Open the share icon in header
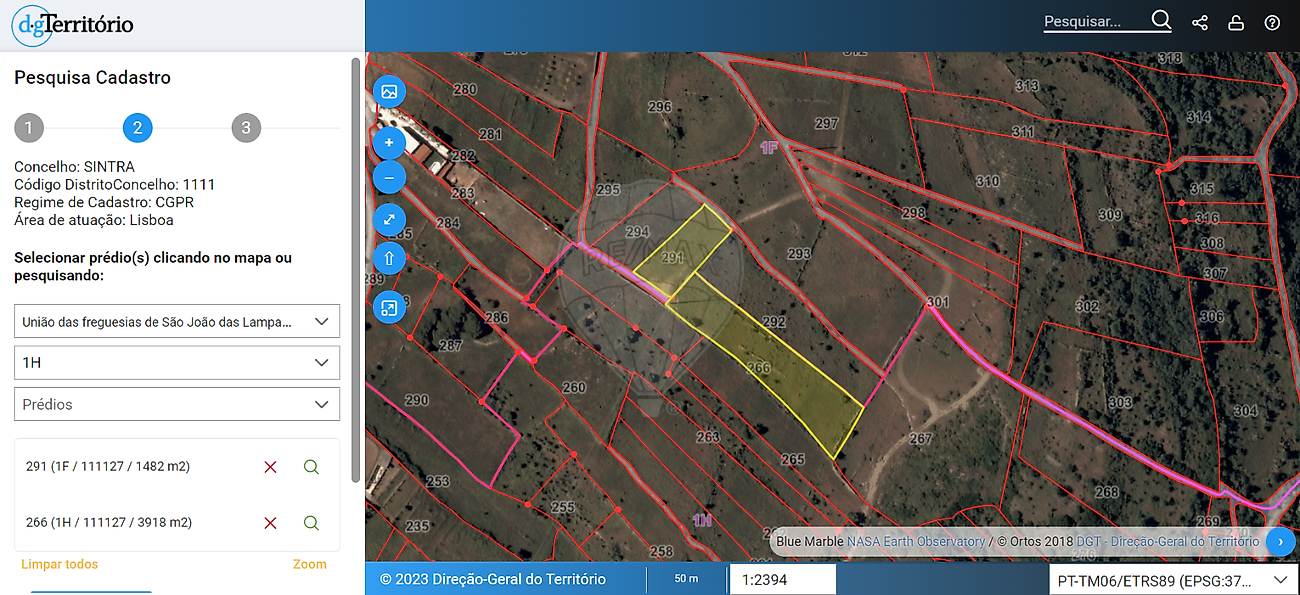The height and width of the screenshot is (595, 1300). (x=1200, y=23)
